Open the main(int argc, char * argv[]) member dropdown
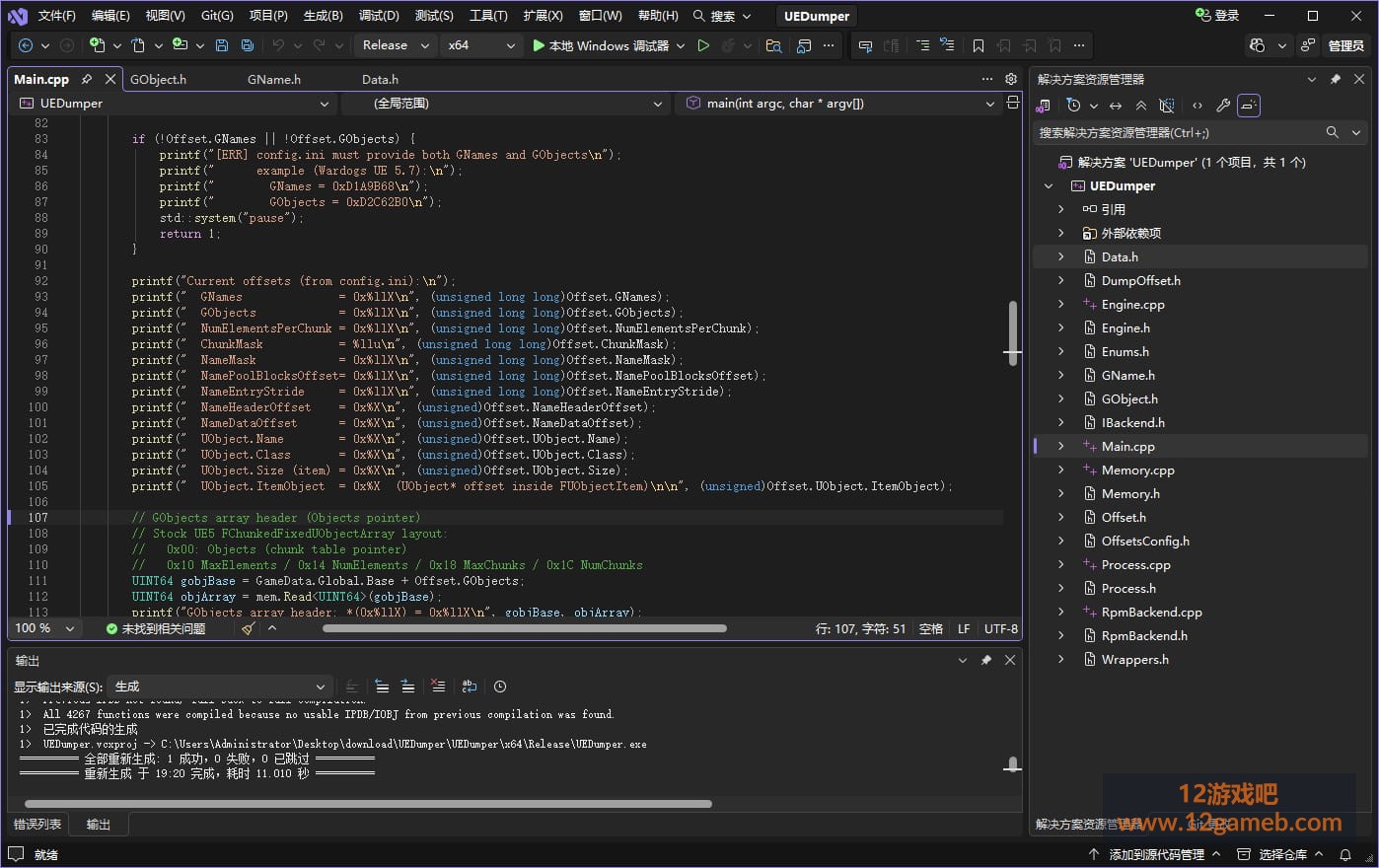This screenshot has width=1379, height=868. coord(839,103)
